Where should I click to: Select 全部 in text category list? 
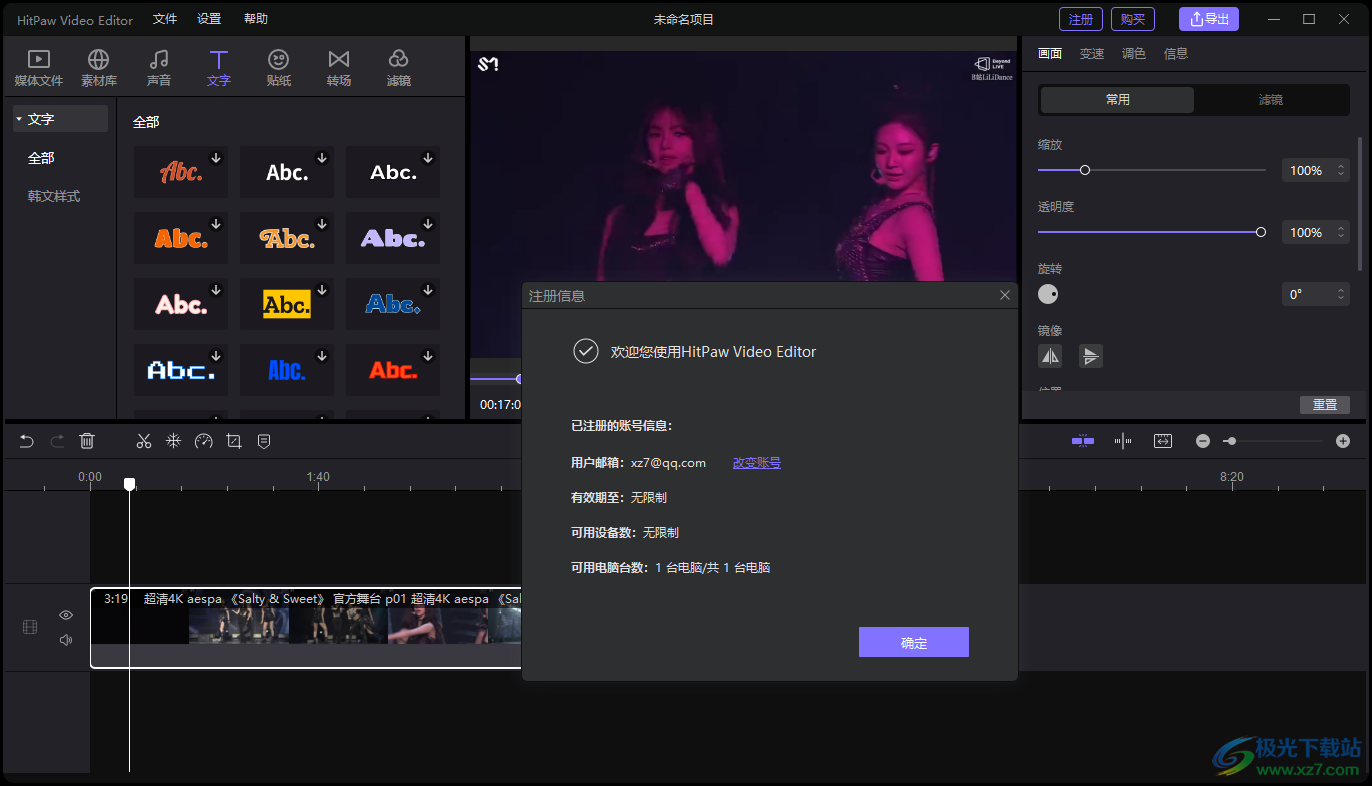pos(41,158)
